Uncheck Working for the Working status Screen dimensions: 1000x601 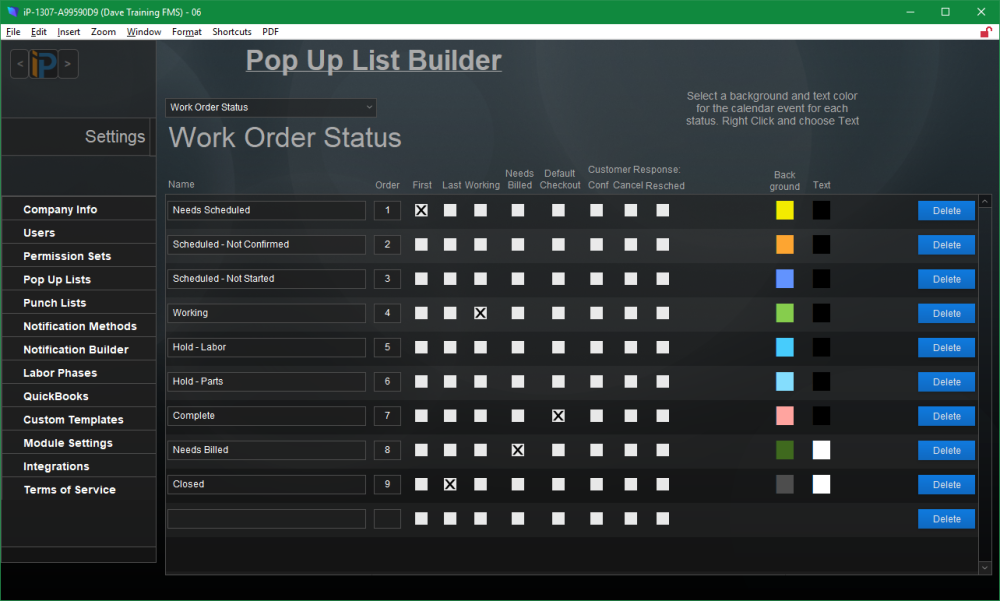coord(480,313)
